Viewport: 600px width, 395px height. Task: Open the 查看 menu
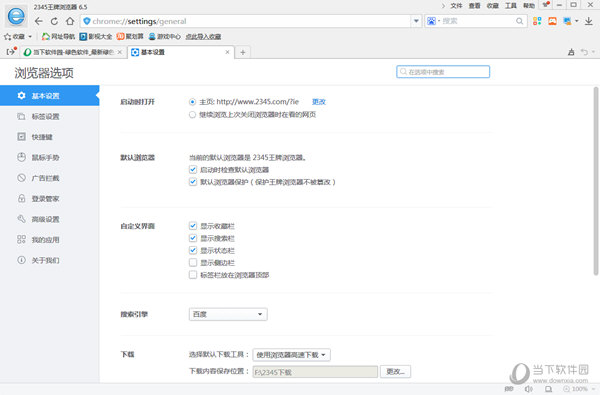(x=474, y=5)
